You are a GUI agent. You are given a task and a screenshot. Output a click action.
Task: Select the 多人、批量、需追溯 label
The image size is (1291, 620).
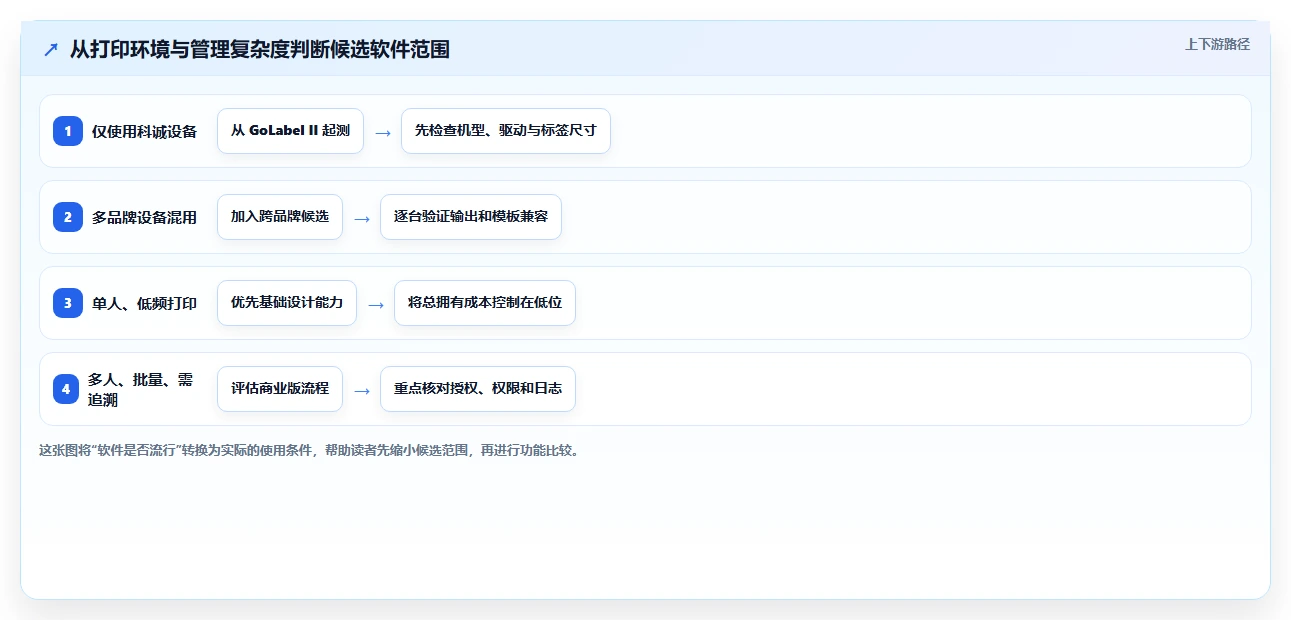pos(141,389)
